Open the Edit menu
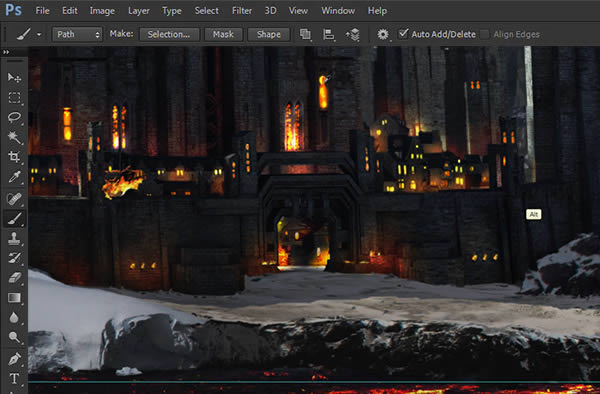This screenshot has height=394, width=600. tap(70, 11)
